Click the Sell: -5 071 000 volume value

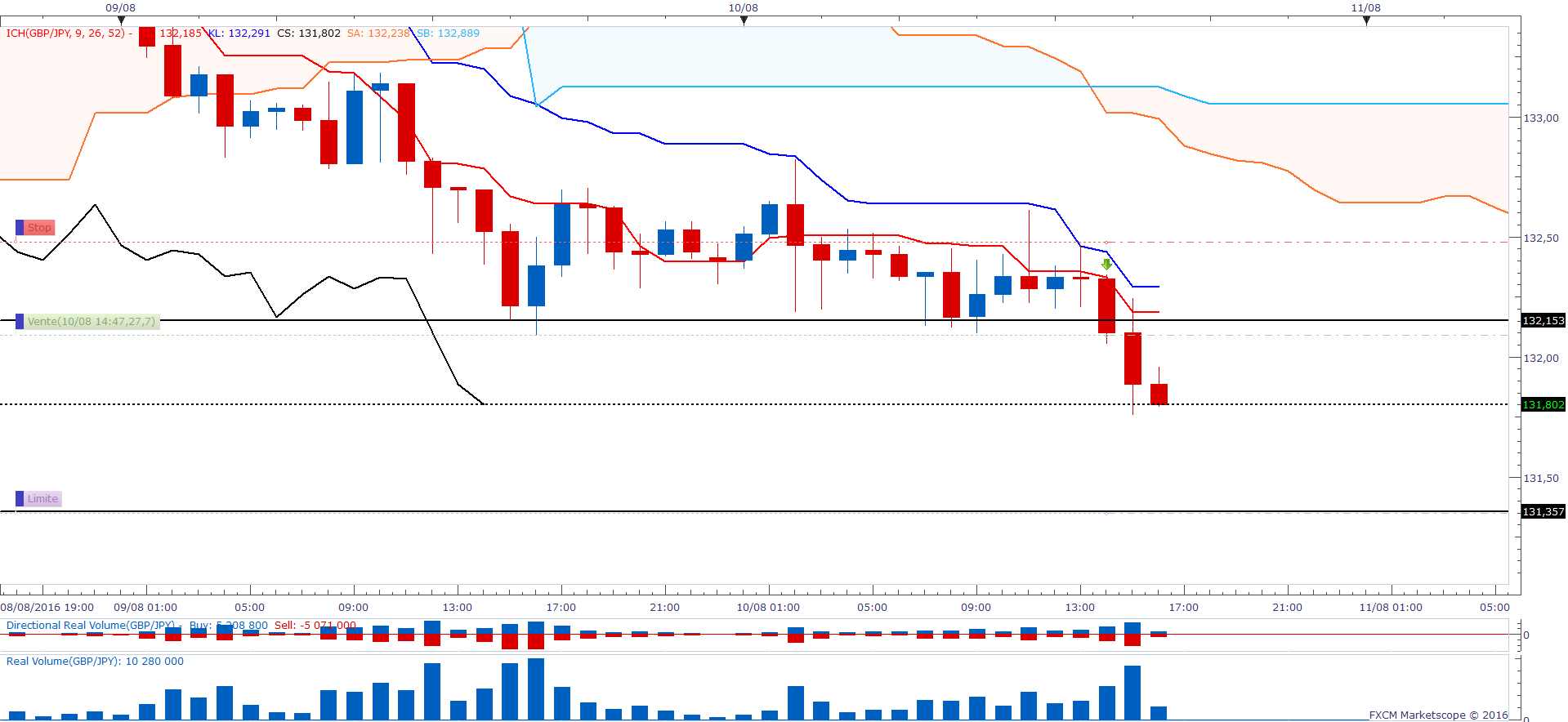coord(315,626)
